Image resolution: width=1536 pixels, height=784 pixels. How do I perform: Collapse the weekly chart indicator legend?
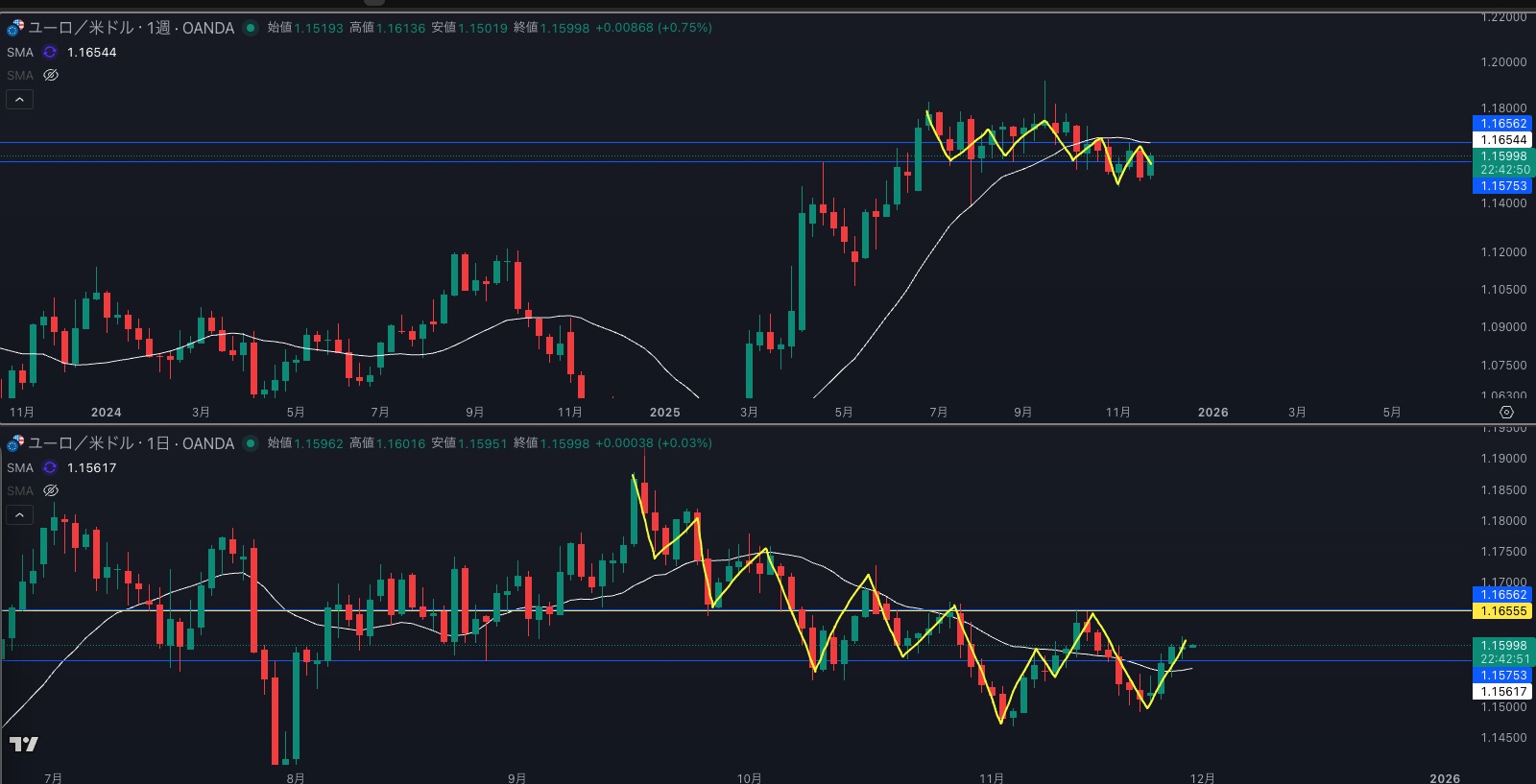19,99
